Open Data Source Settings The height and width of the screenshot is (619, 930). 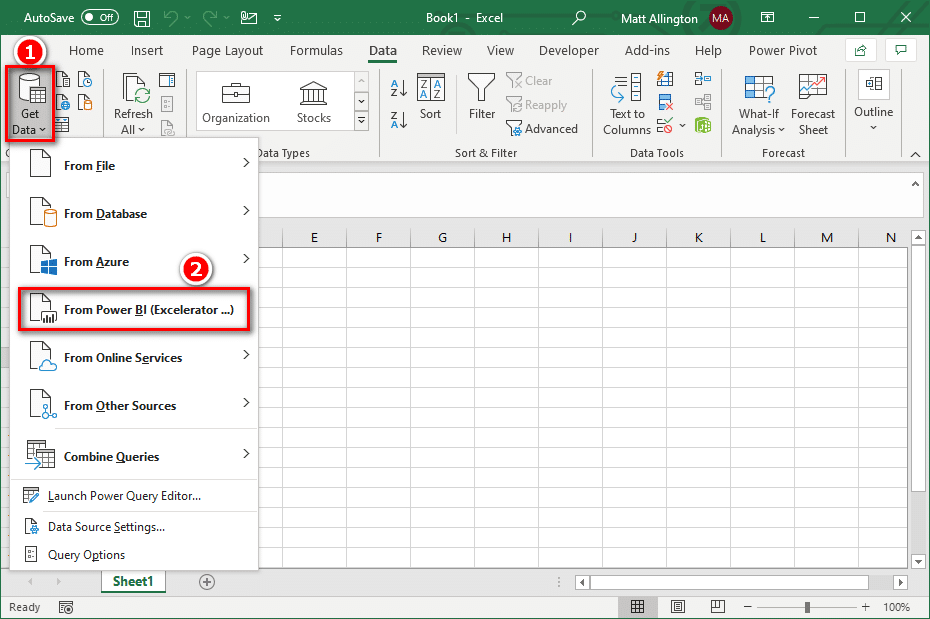click(x=135, y=527)
